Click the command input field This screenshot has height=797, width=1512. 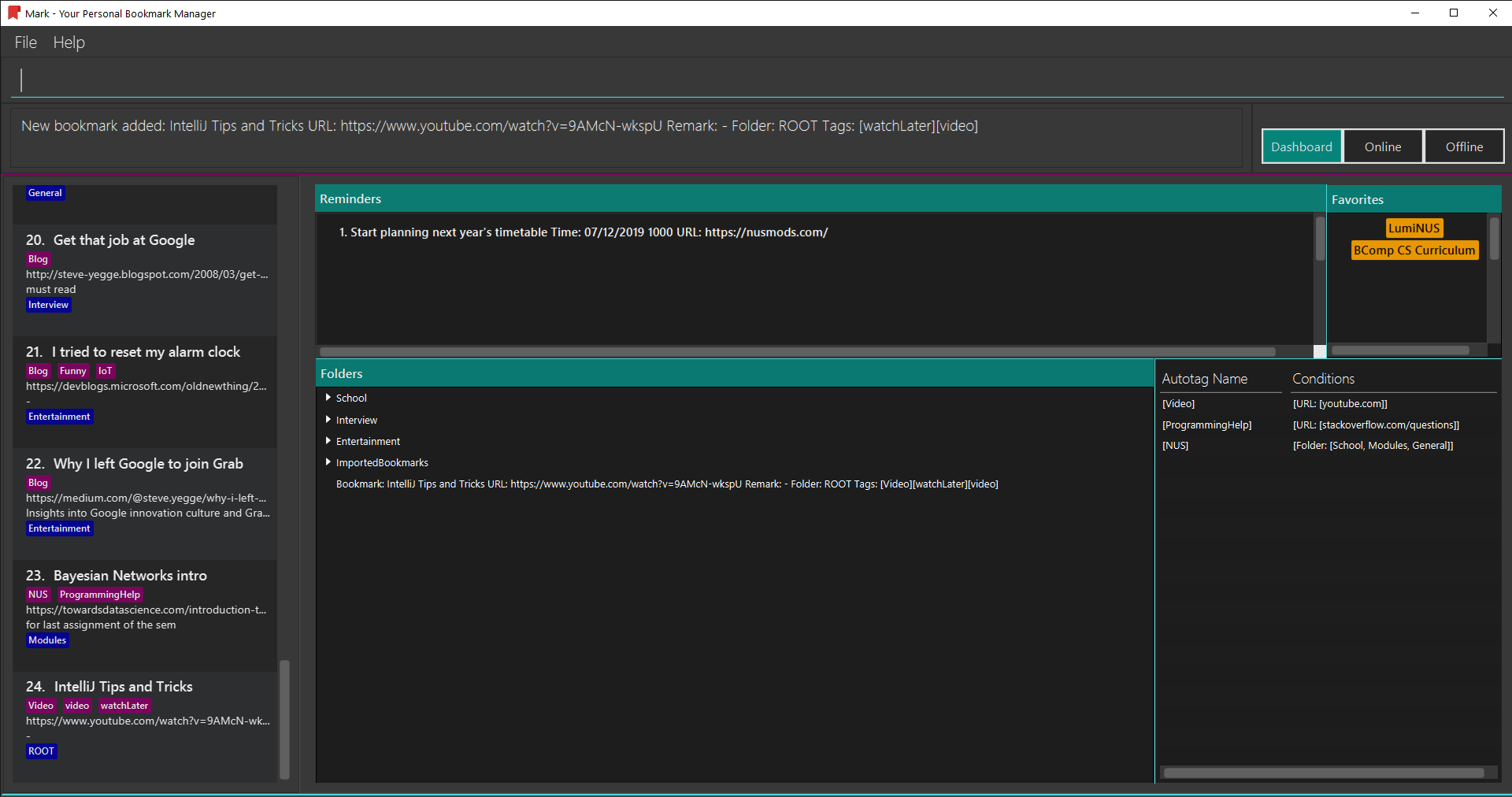pos(756,80)
